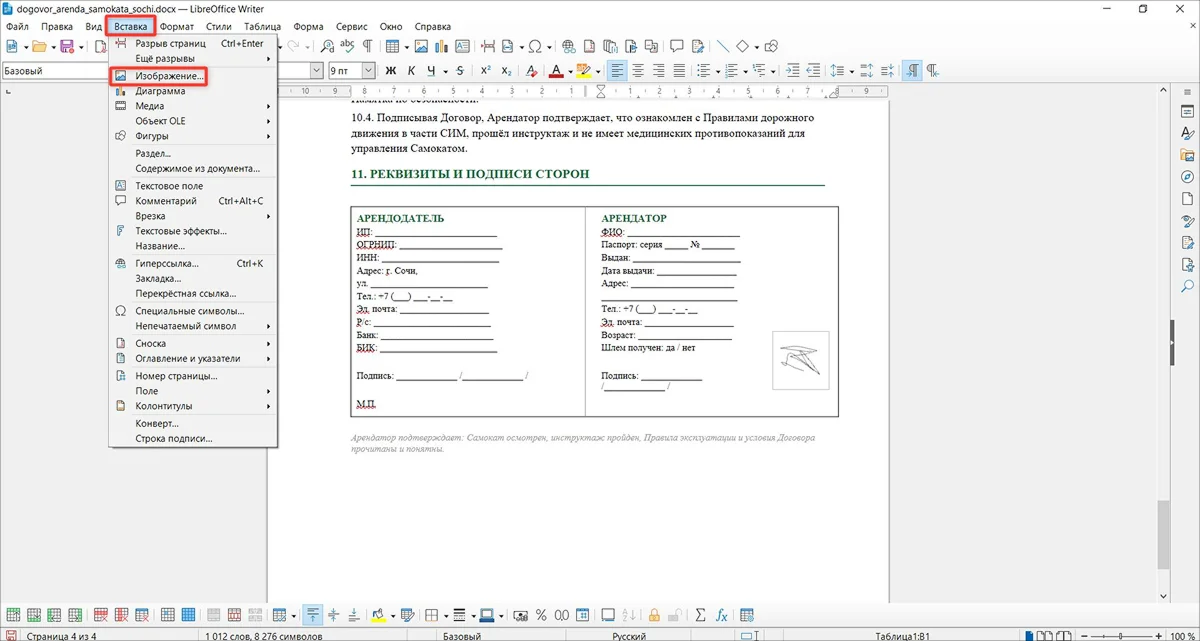Open the sidebar Properties panel icon
This screenshot has width=1200, height=641.
coord(1188,111)
